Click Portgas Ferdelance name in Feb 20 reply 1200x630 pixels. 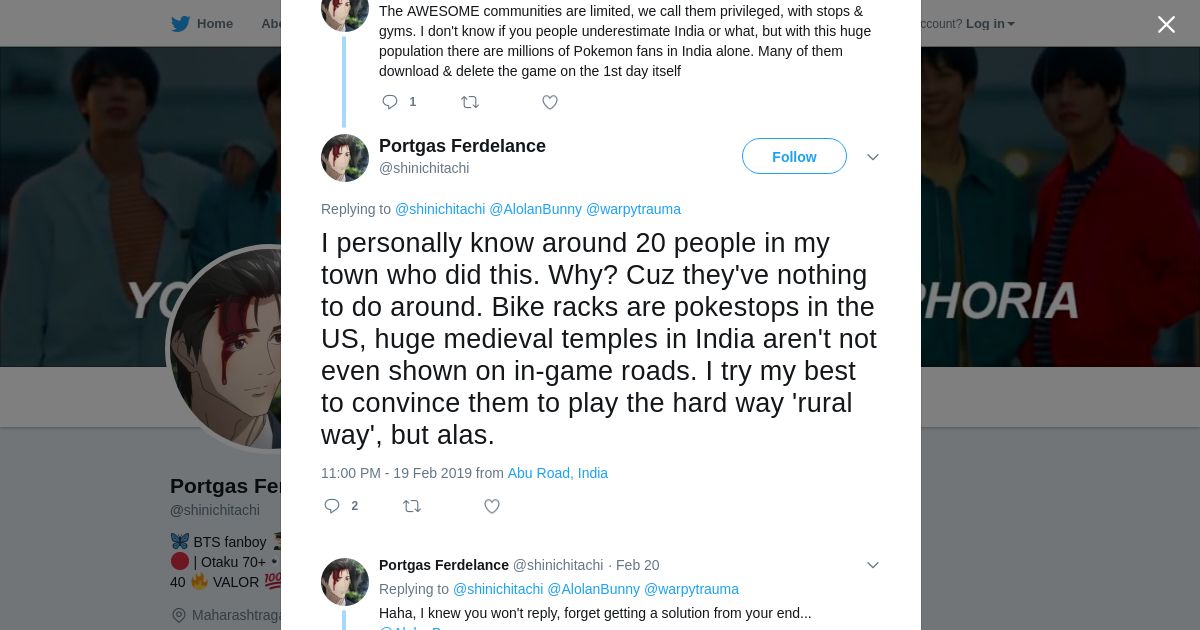(443, 565)
